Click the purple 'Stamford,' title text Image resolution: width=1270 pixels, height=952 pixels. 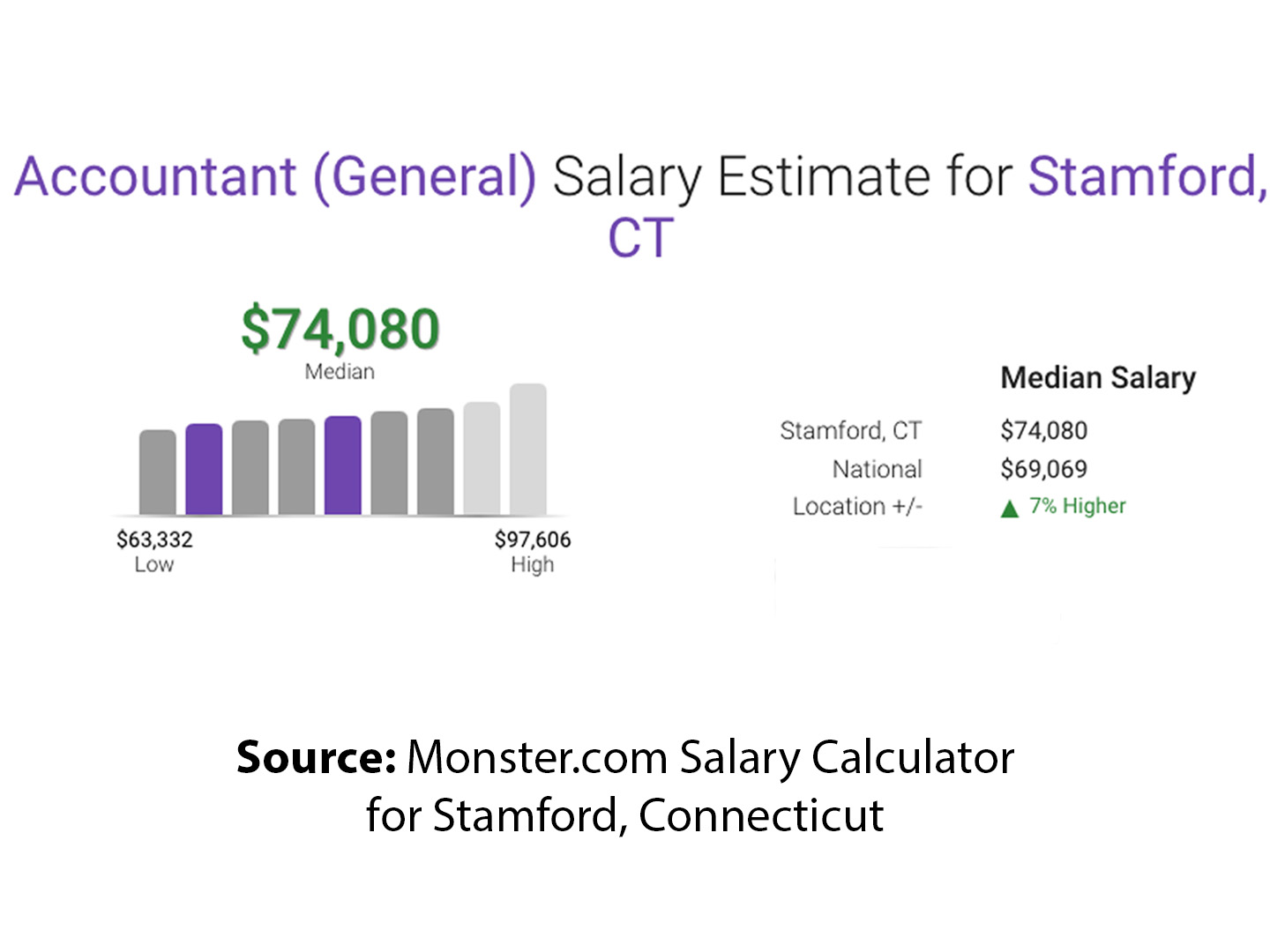[1147, 176]
